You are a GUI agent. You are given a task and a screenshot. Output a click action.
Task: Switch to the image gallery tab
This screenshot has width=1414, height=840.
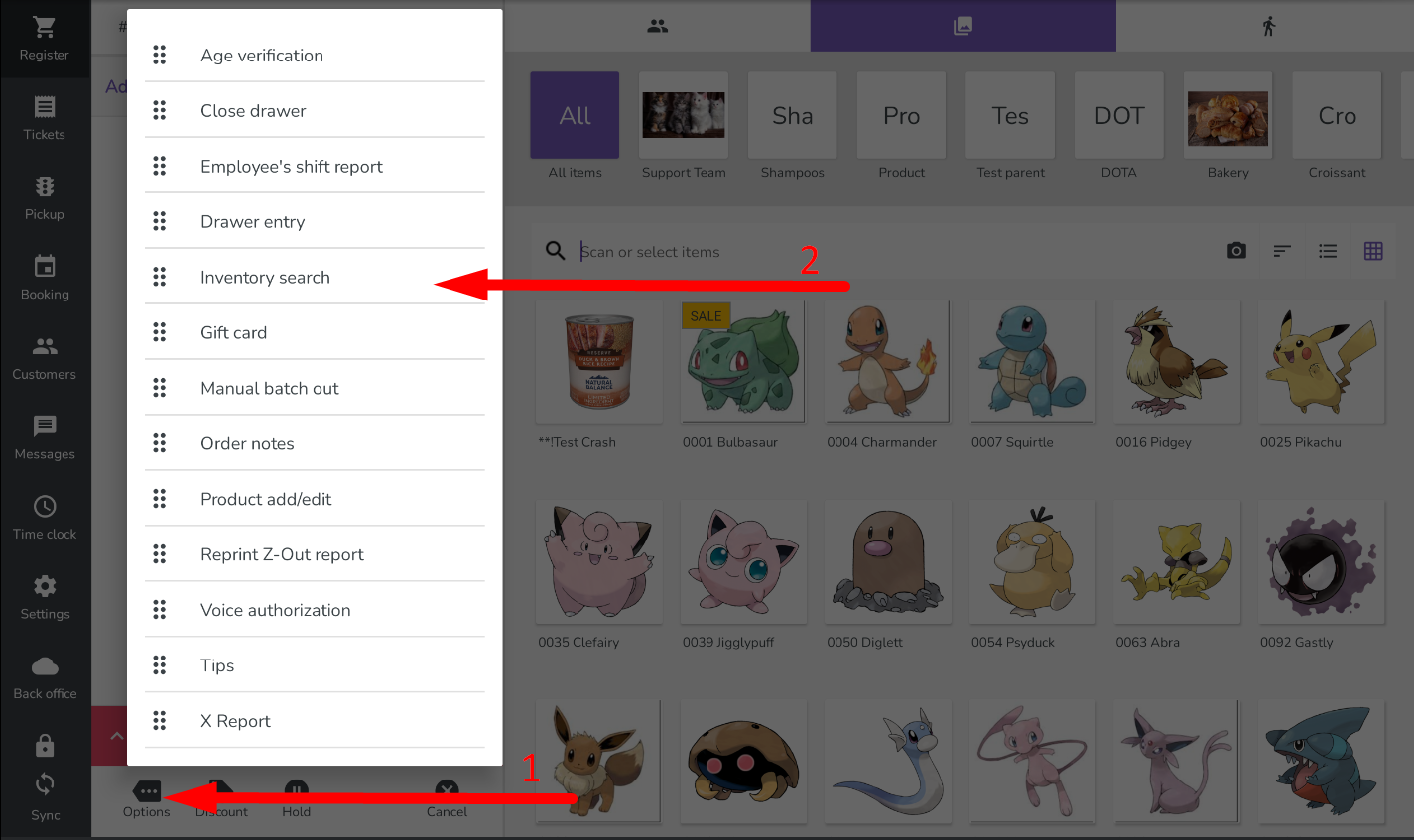964,26
